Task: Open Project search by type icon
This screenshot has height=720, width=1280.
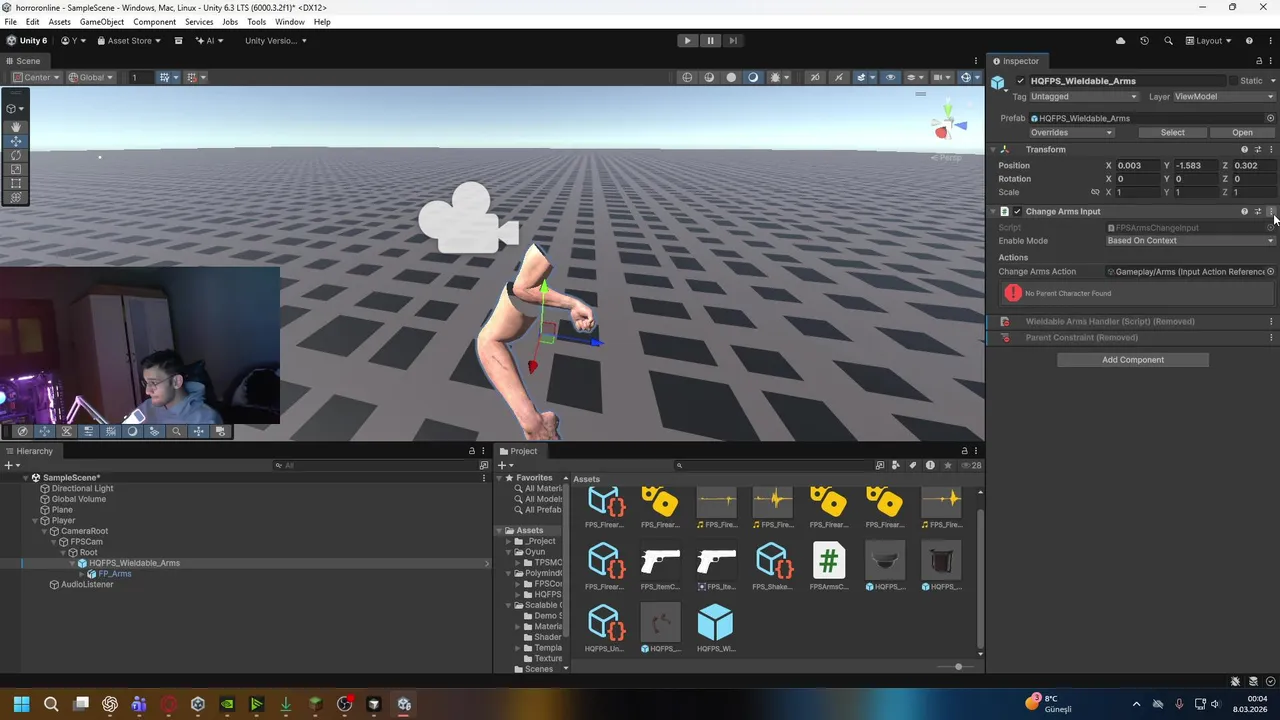Action: coord(896,465)
